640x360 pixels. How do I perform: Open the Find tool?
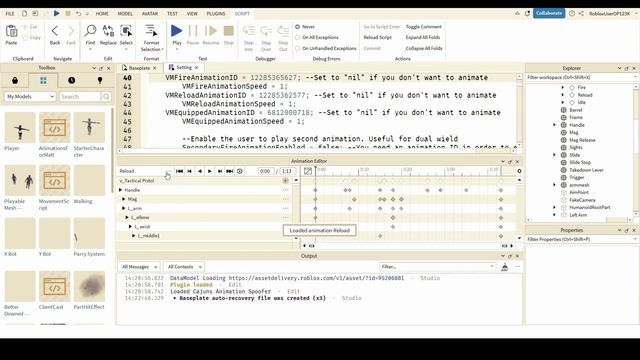(90, 31)
